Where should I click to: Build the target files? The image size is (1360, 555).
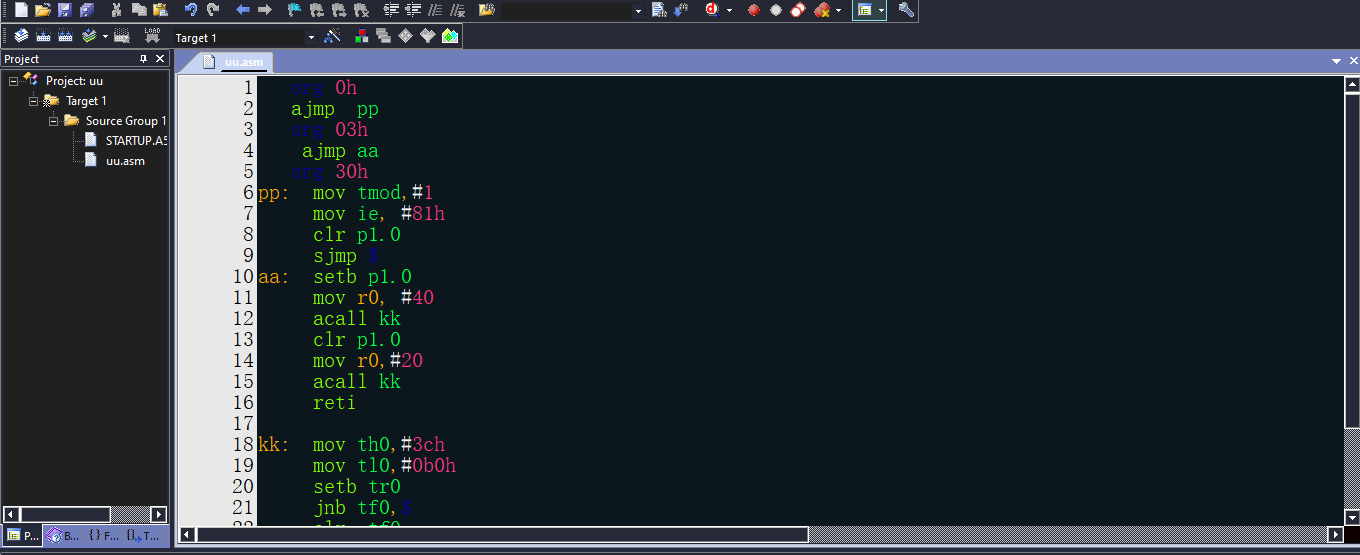click(43, 36)
